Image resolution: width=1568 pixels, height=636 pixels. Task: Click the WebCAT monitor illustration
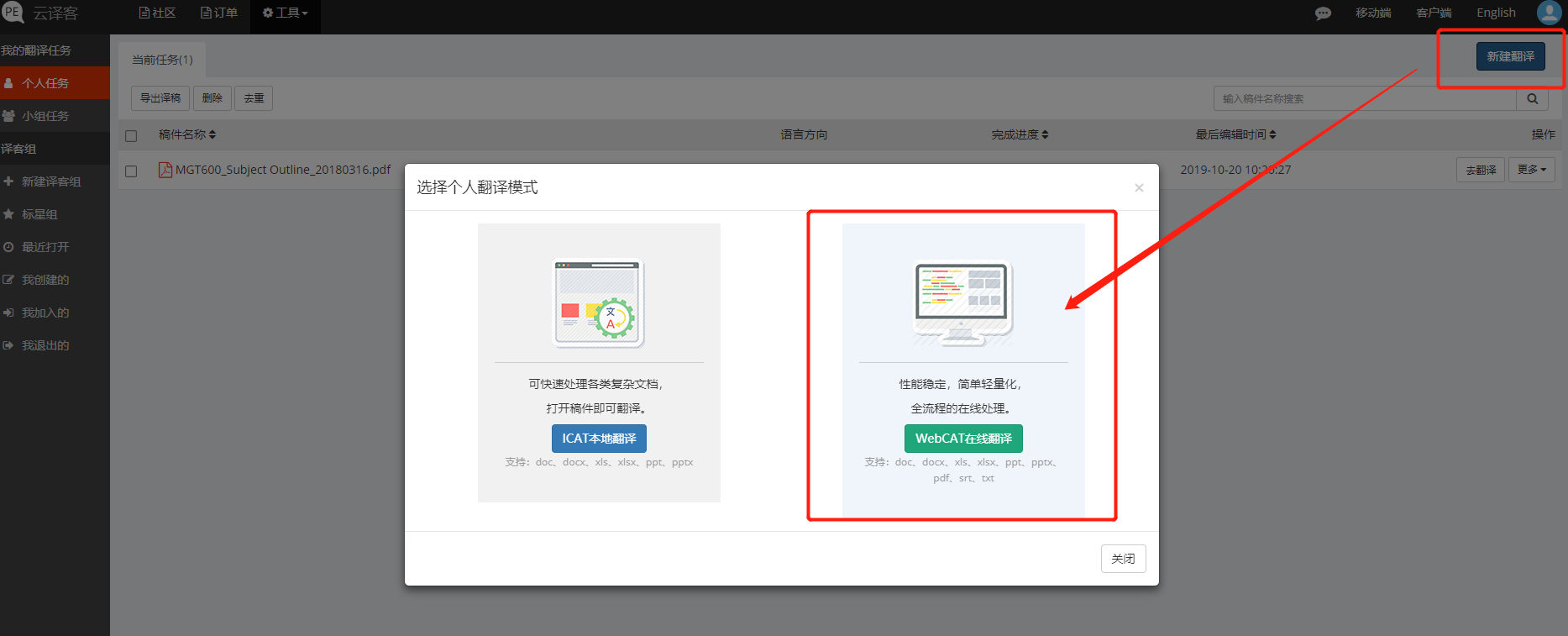[x=963, y=302]
